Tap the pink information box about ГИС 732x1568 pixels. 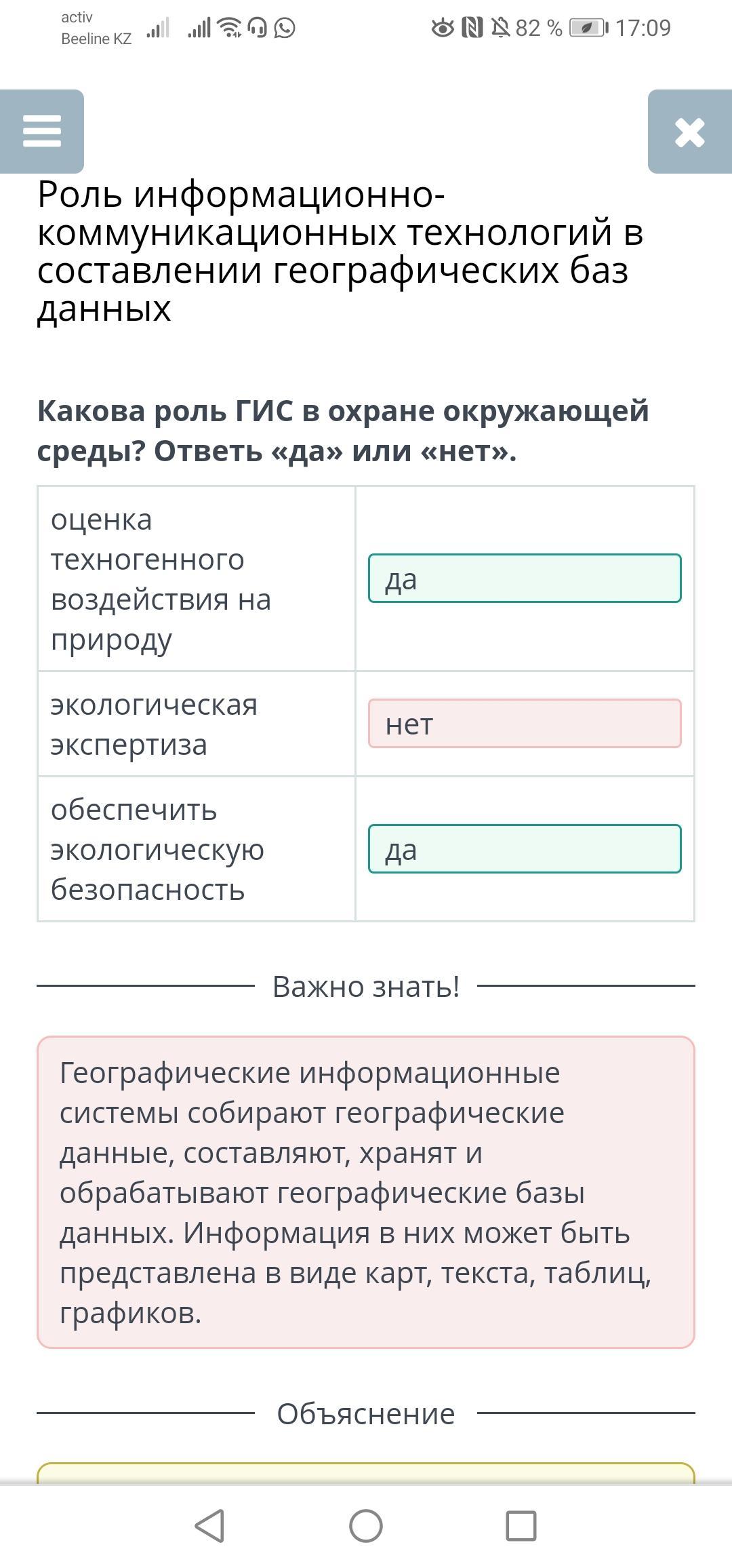[366, 1192]
